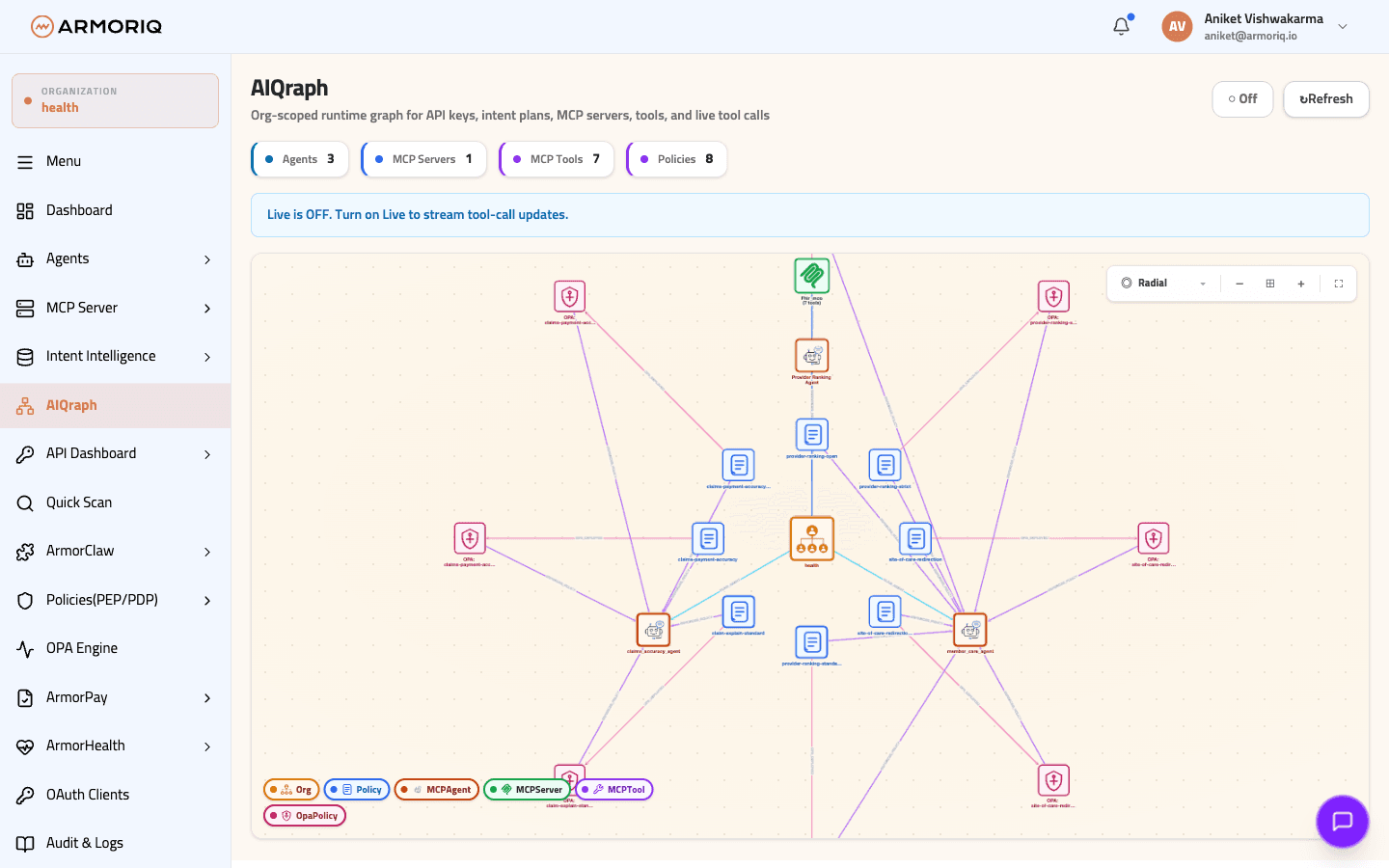Click the MCP Servers 1 chip
This screenshot has height=868, width=1389.
coord(423,159)
